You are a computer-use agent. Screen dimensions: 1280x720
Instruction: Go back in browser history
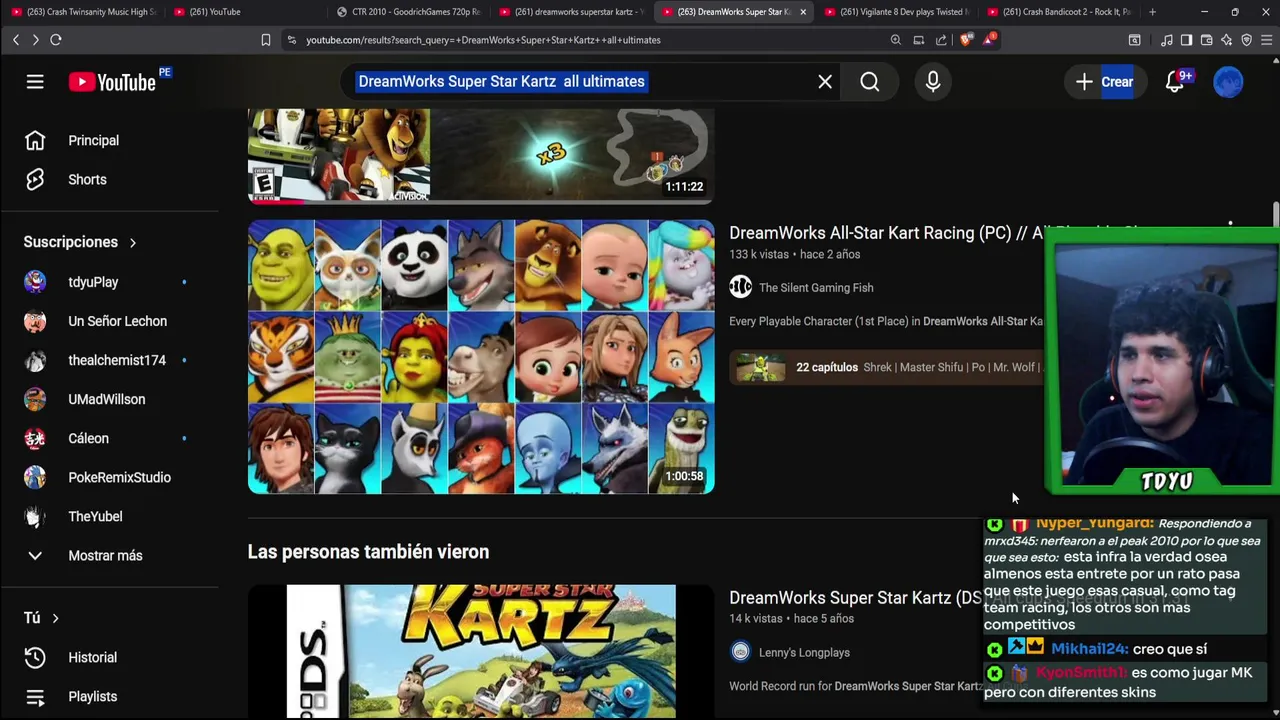point(16,40)
